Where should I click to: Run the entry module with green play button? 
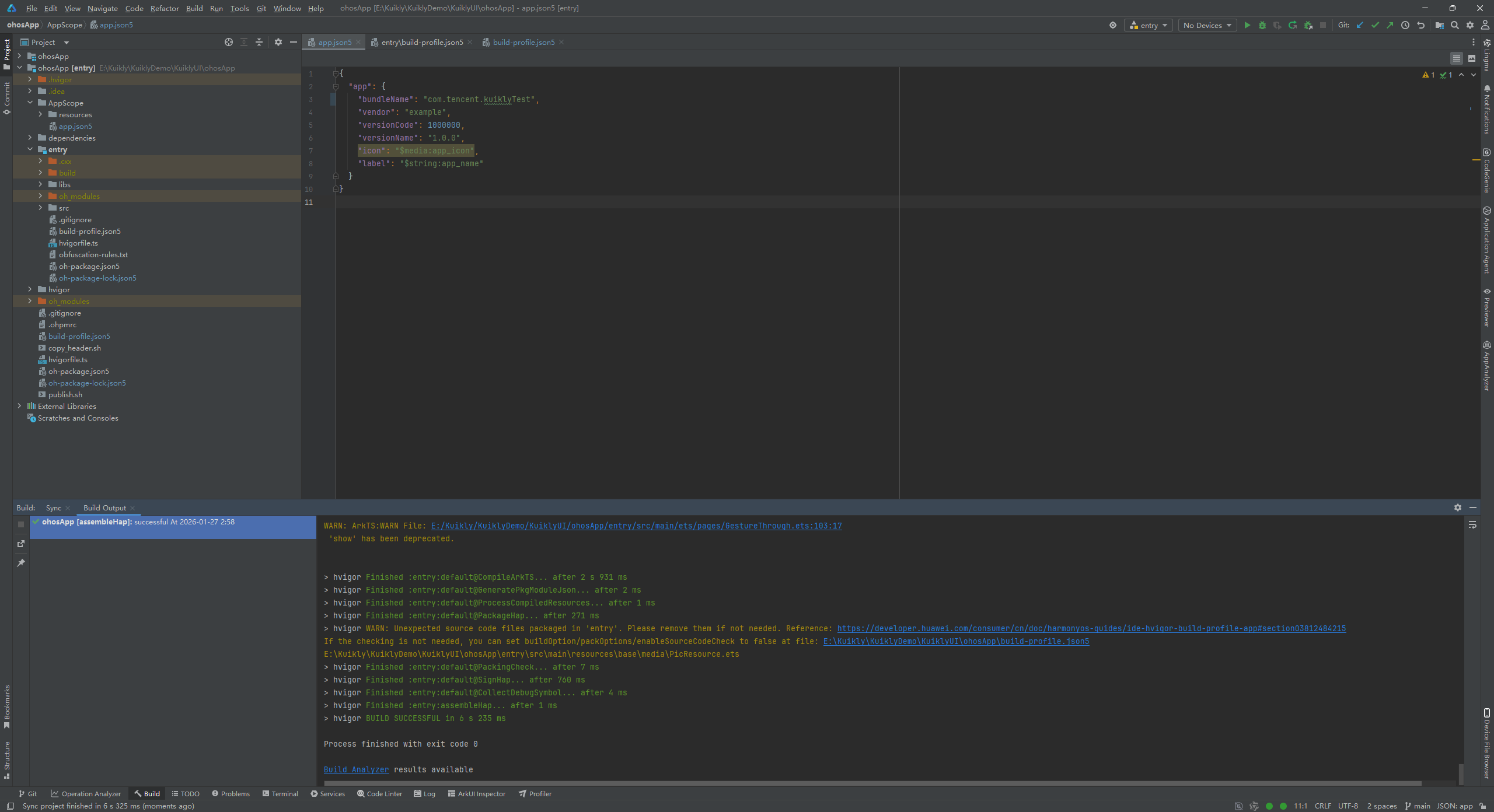click(x=1247, y=25)
